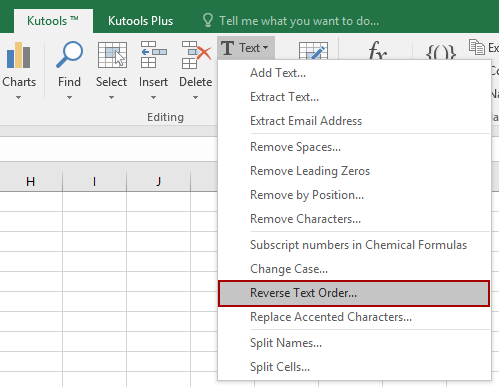Click the lightbulb Tell me icon
The width and height of the screenshot is (499, 387).
[208, 20]
